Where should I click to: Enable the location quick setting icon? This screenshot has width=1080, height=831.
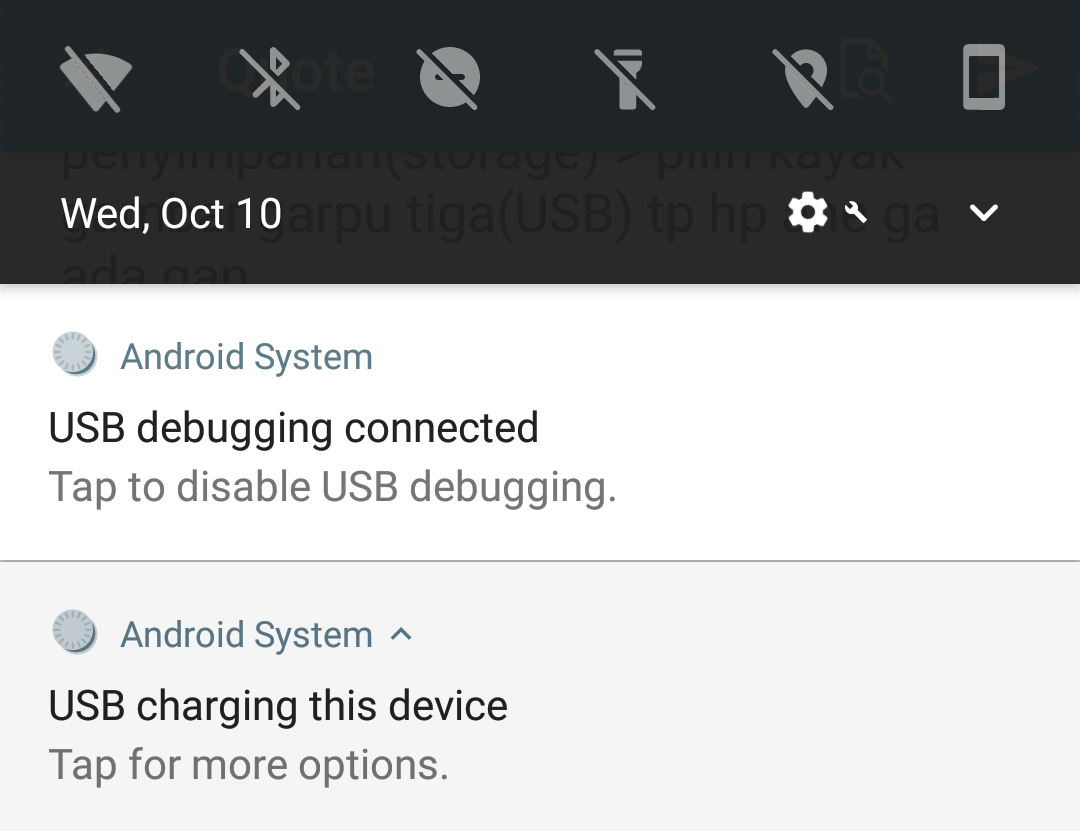803,79
